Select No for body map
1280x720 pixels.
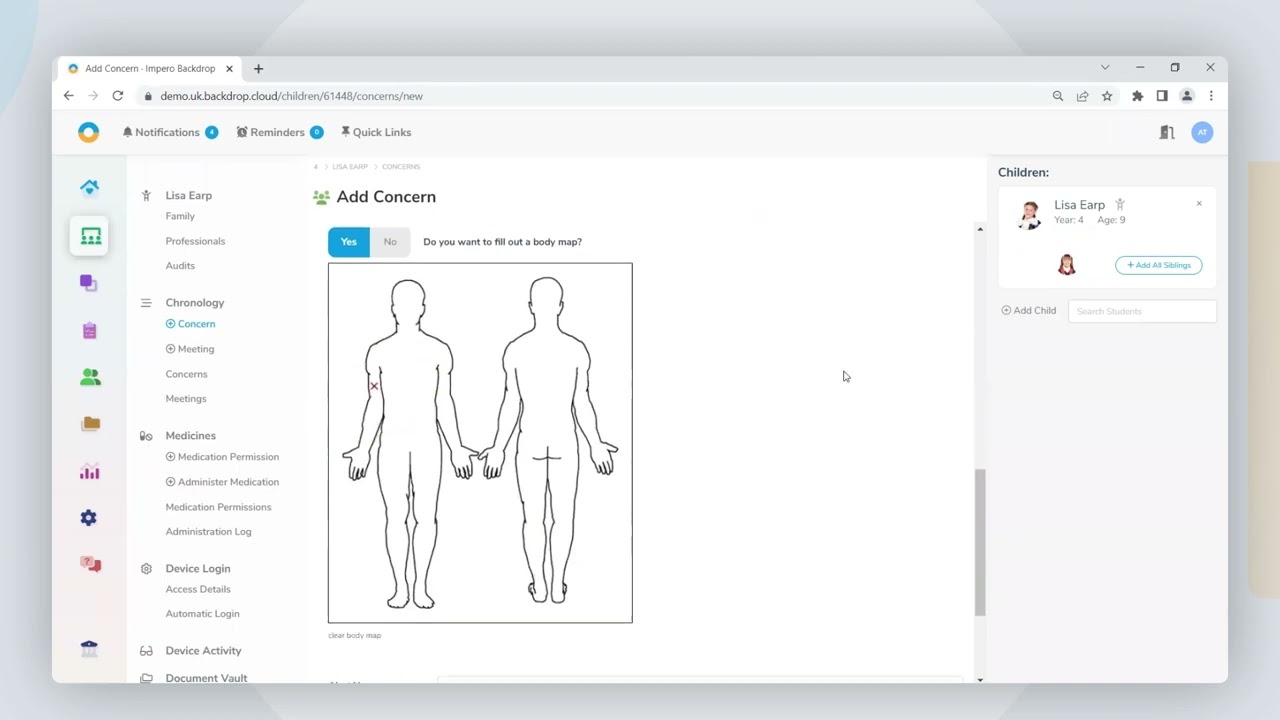(x=390, y=242)
